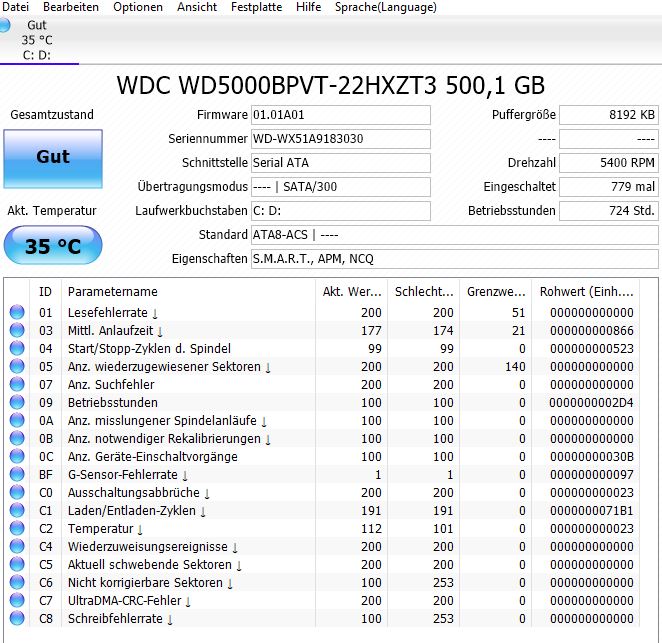Click ID cell 0C
Image resolution: width=662 pixels, height=643 pixels.
click(x=46, y=457)
